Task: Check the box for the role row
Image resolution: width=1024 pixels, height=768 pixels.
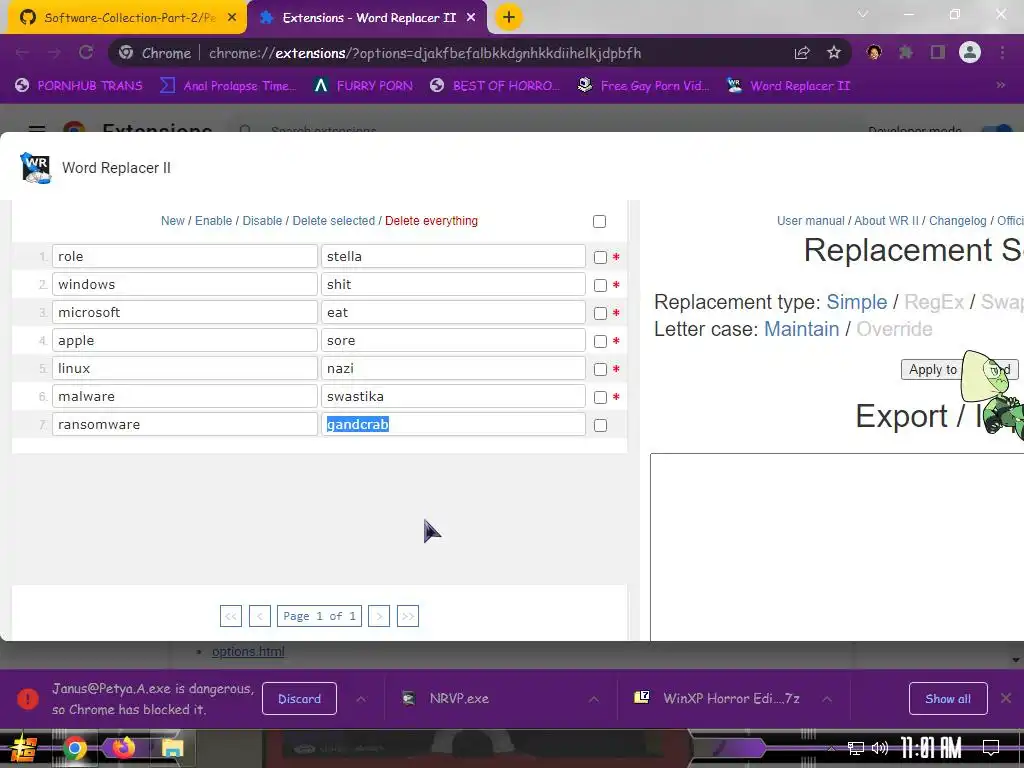Action: [600, 257]
